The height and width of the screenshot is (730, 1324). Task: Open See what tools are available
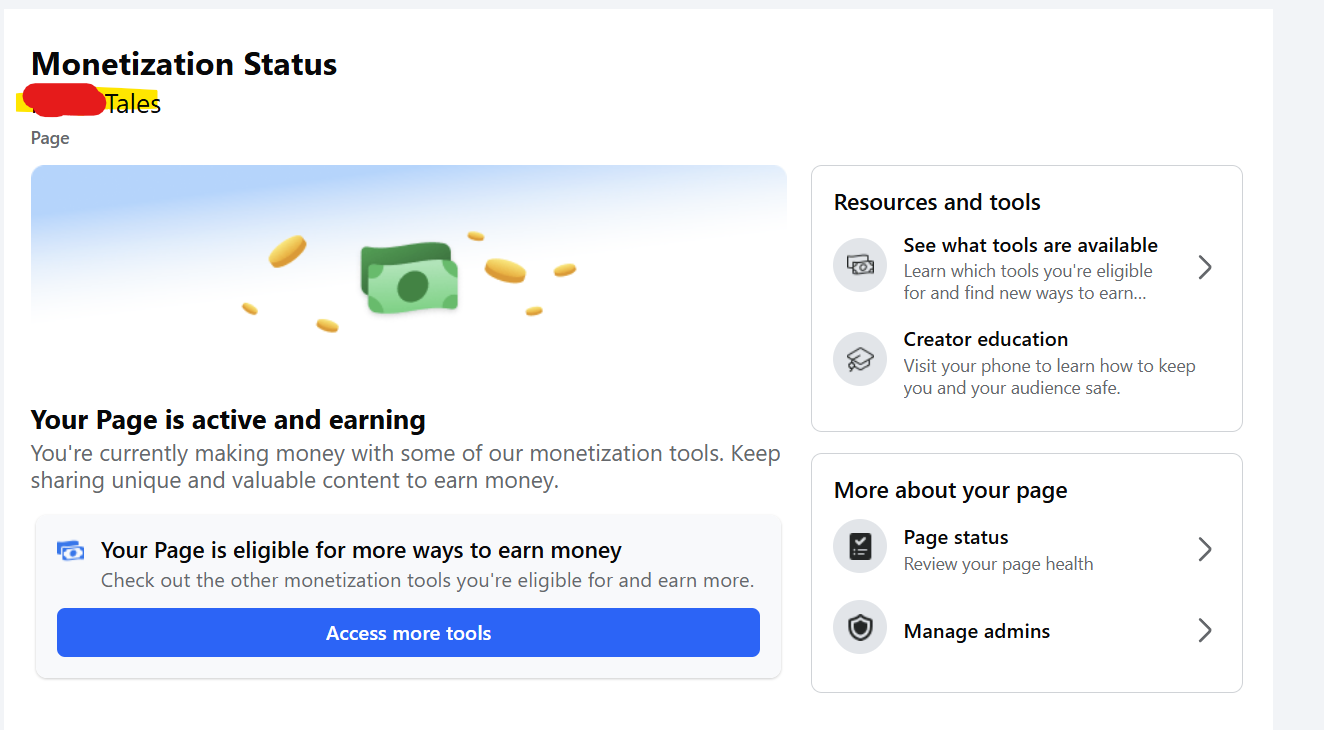[1027, 268]
